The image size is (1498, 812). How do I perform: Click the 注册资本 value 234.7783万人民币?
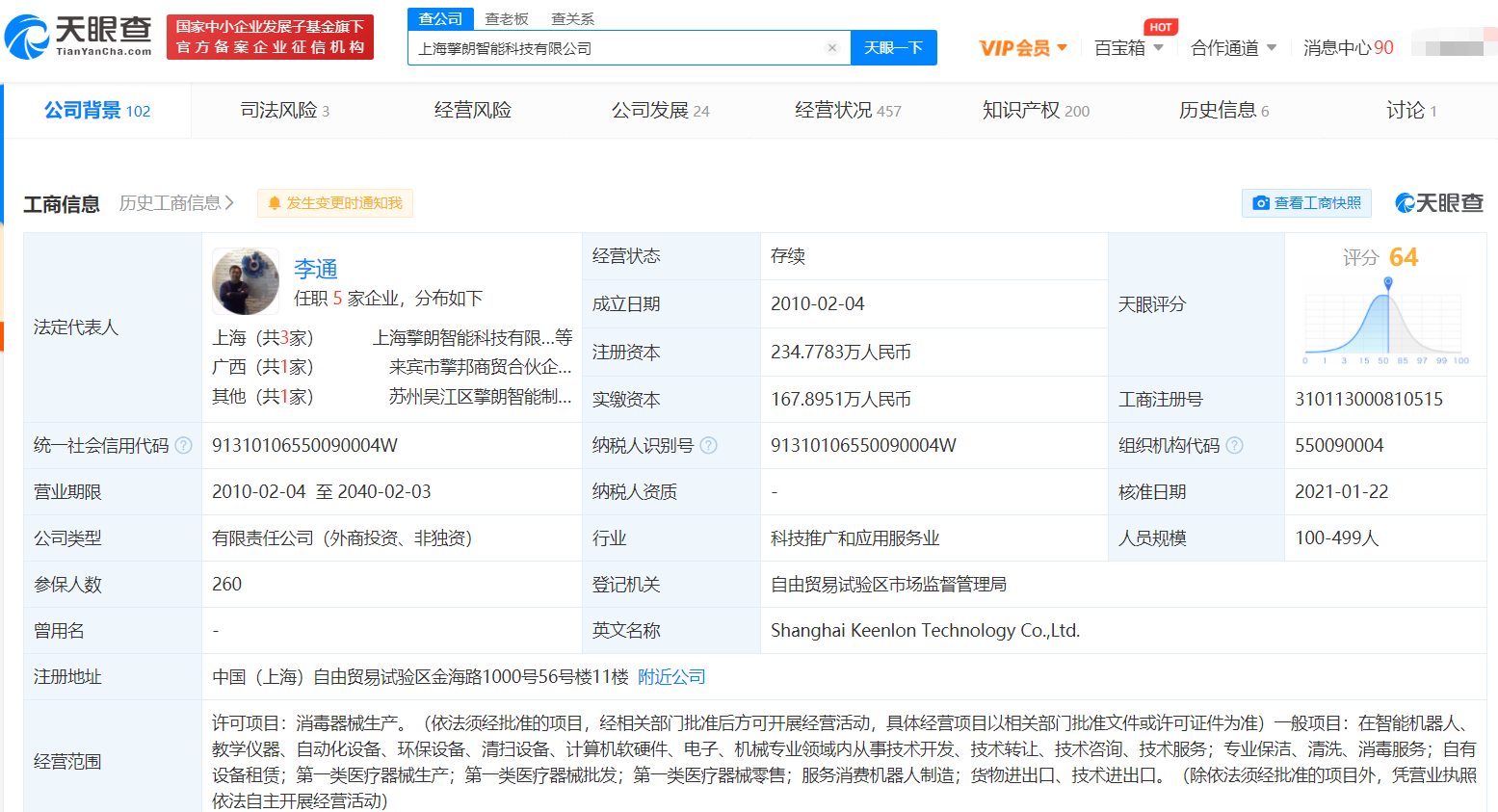click(841, 352)
